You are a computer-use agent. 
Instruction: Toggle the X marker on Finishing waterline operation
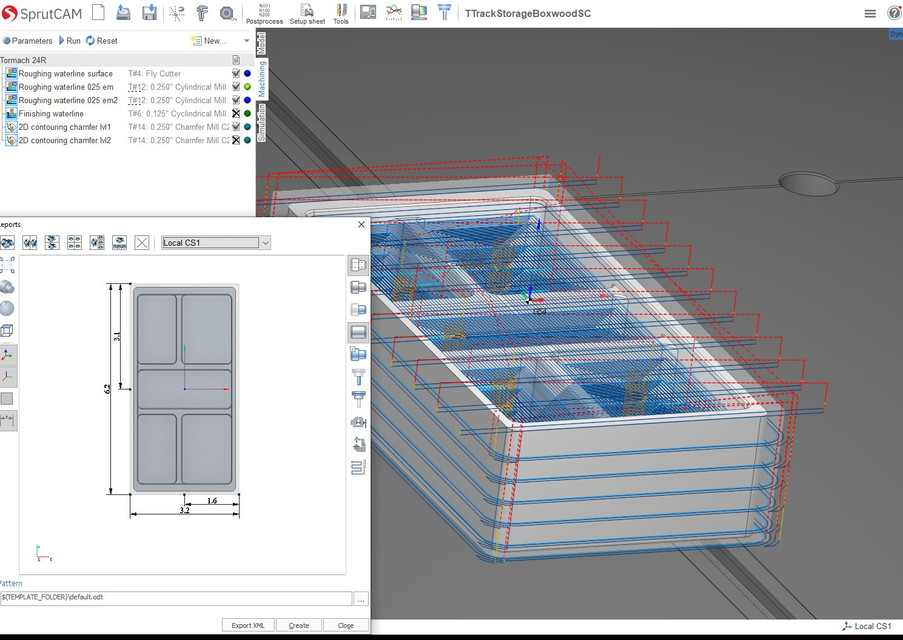(235, 113)
